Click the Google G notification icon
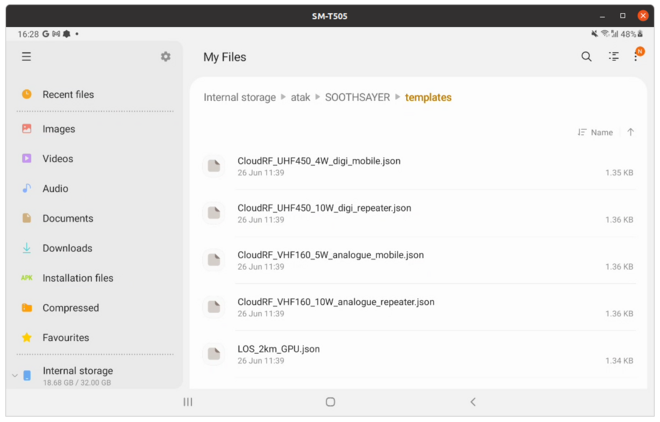Image resolution: width=660 pixels, height=422 pixels. [45, 34]
